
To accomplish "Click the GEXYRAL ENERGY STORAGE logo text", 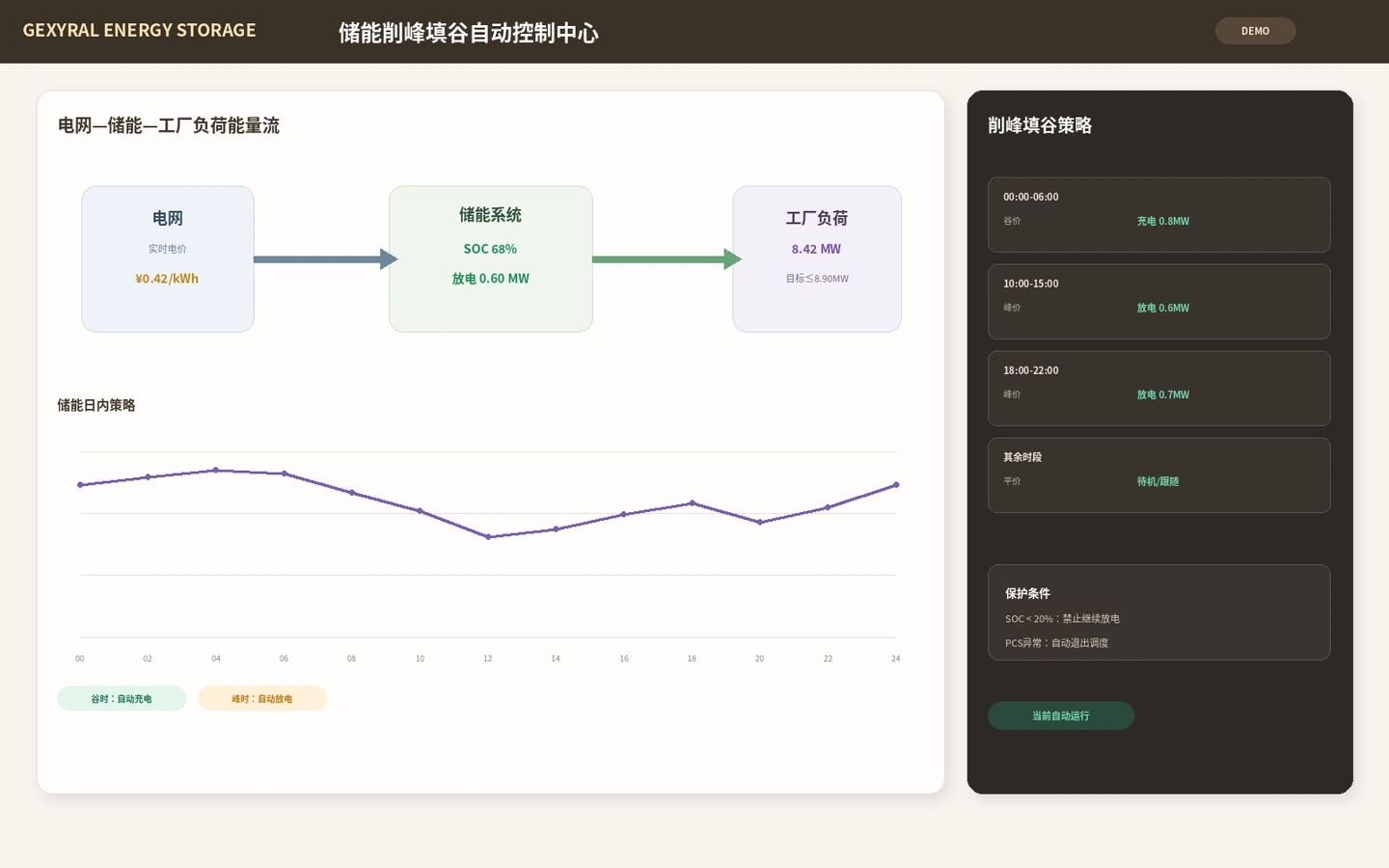I will (x=140, y=30).
